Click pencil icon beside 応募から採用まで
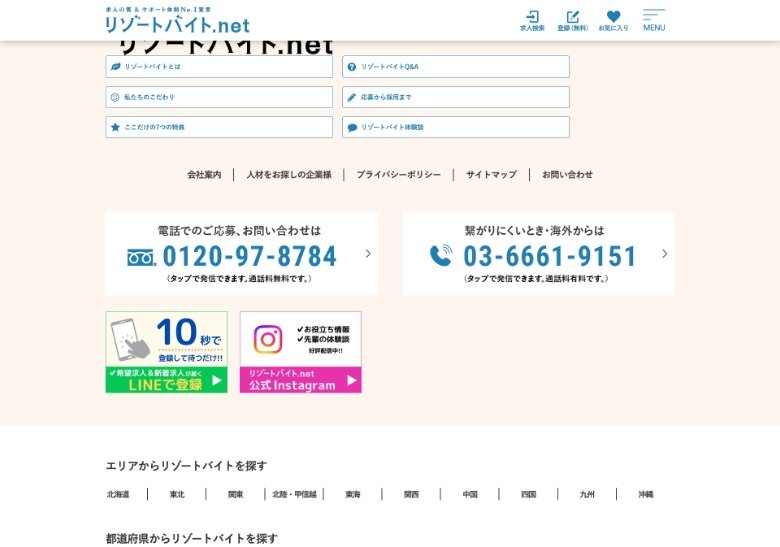This screenshot has width=780, height=547. tap(352, 97)
